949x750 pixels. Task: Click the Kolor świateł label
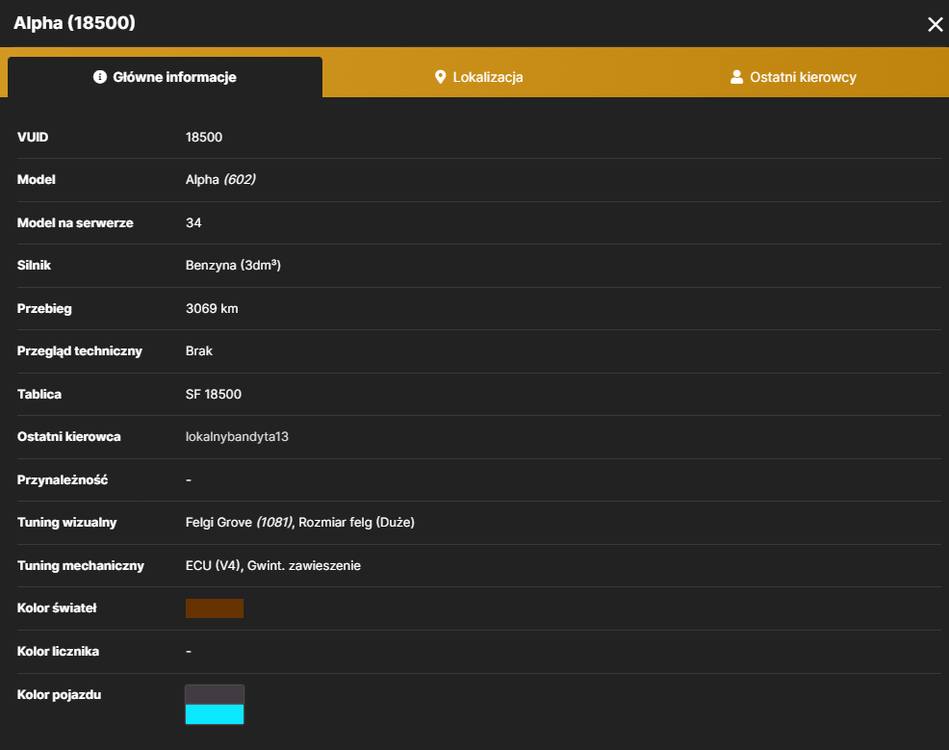(x=57, y=608)
